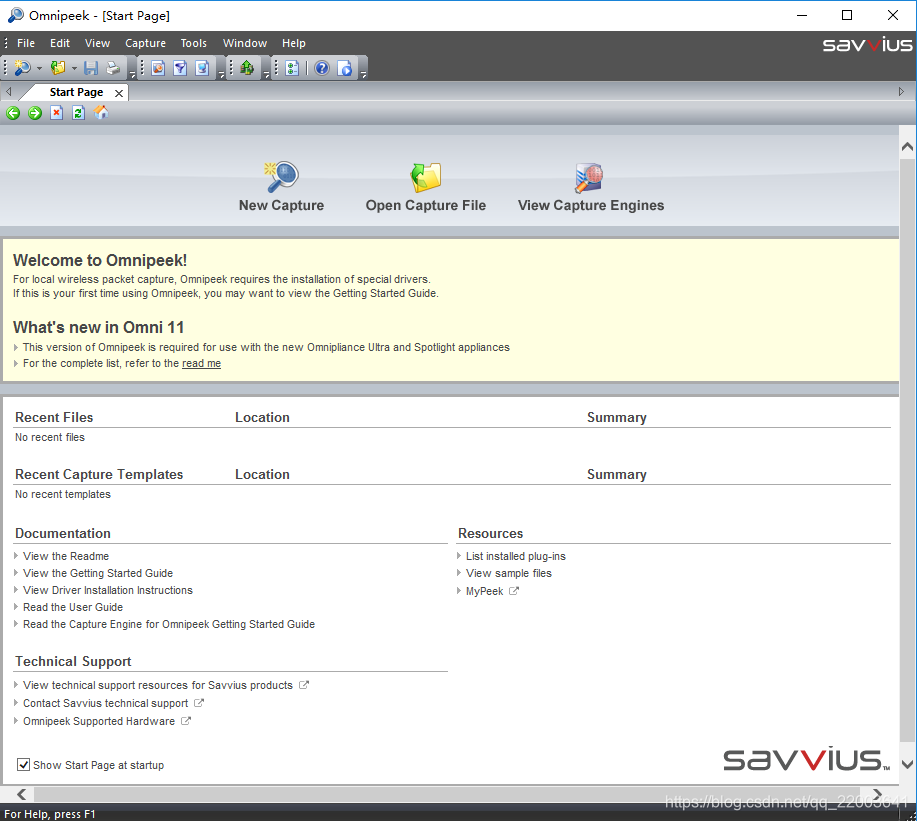This screenshot has width=917, height=821.
Task: Click the Print toolbar icon
Action: click(113, 68)
